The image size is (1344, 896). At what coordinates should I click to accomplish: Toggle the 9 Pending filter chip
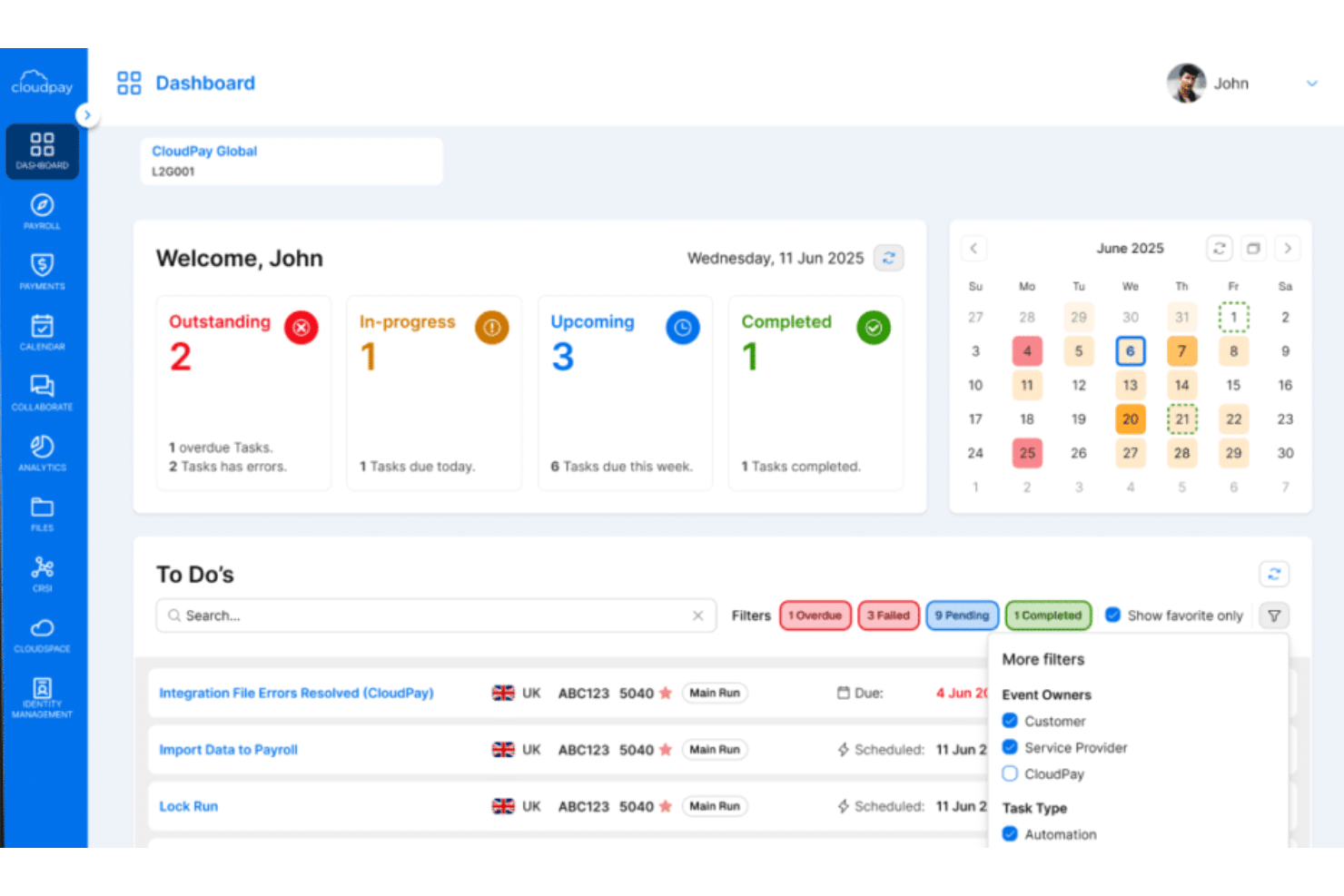[x=963, y=615]
